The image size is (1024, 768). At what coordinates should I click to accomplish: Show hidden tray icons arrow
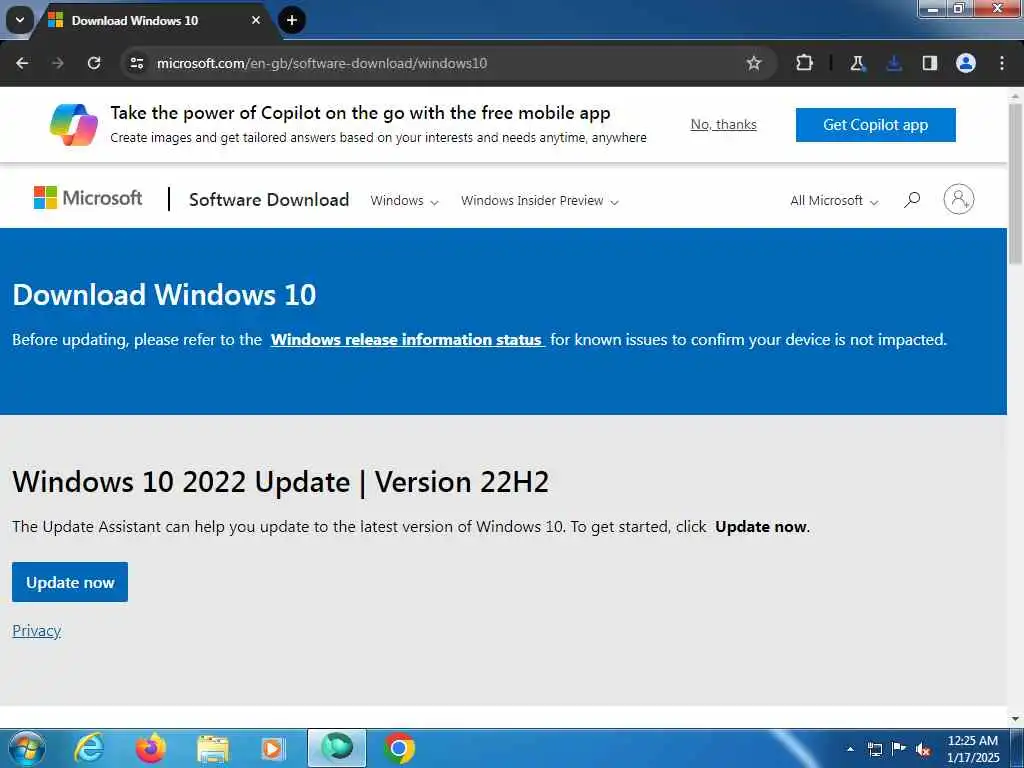(x=850, y=749)
